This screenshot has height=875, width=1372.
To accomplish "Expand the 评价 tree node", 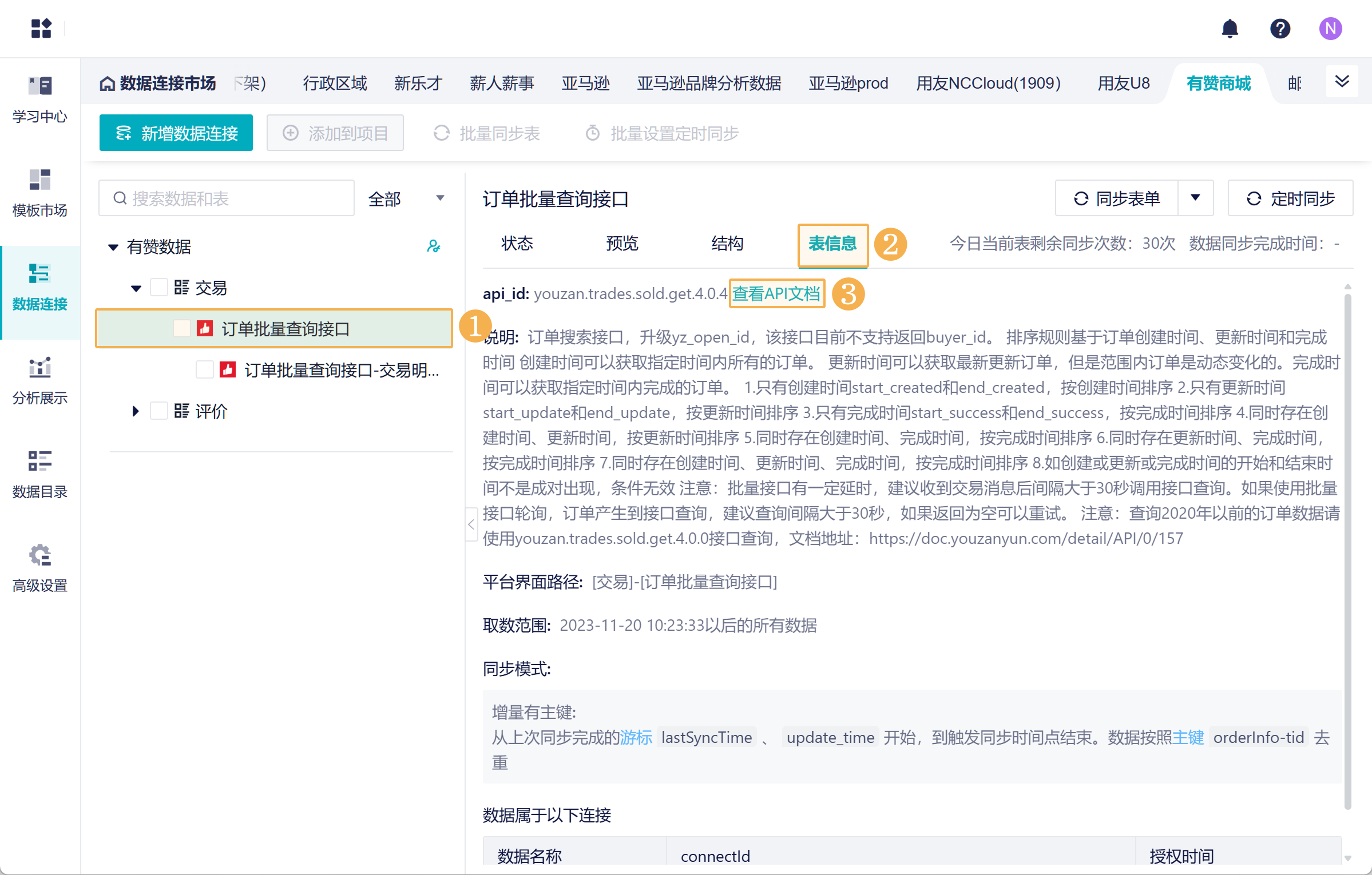I will [136, 411].
